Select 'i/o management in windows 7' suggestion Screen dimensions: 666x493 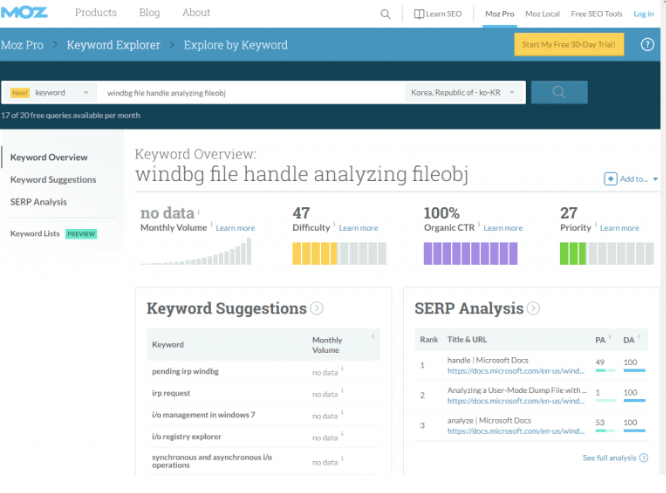coord(203,415)
